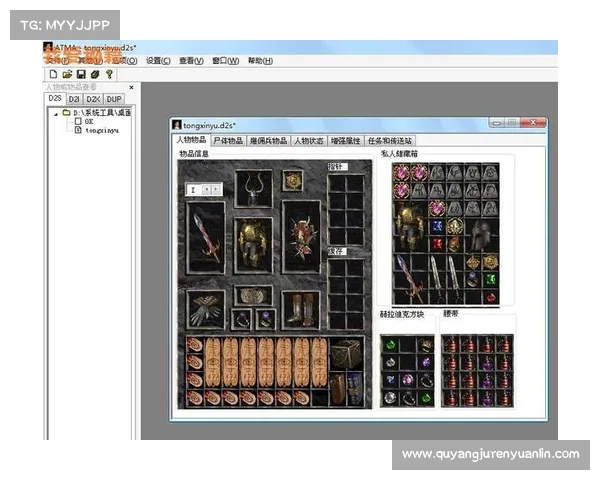Image resolution: width=600 pixels, height=480 pixels.
Task: Click the yellow Help question mark icon
Action: (109, 74)
